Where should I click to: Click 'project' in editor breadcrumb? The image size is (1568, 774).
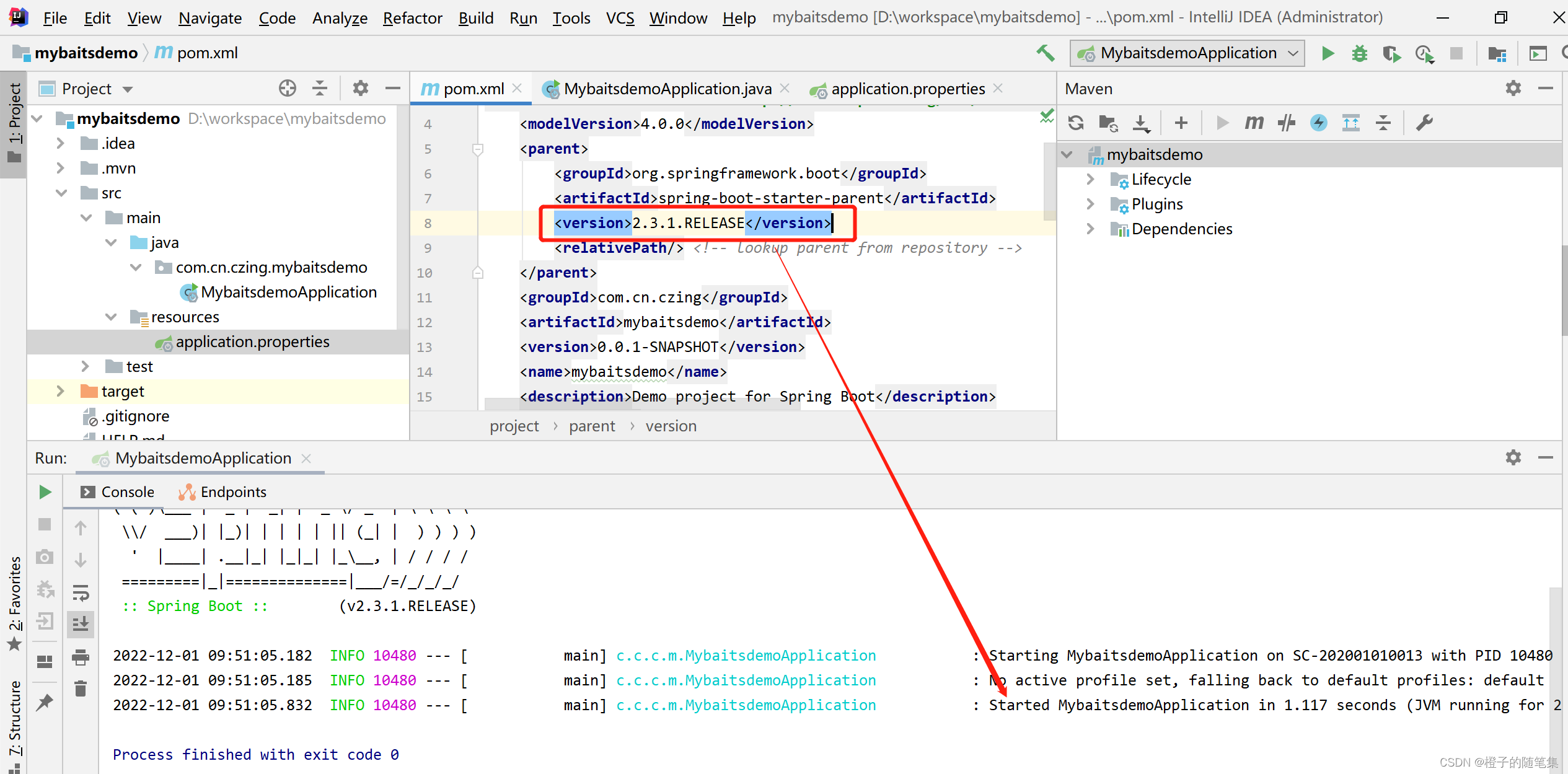coord(514,426)
